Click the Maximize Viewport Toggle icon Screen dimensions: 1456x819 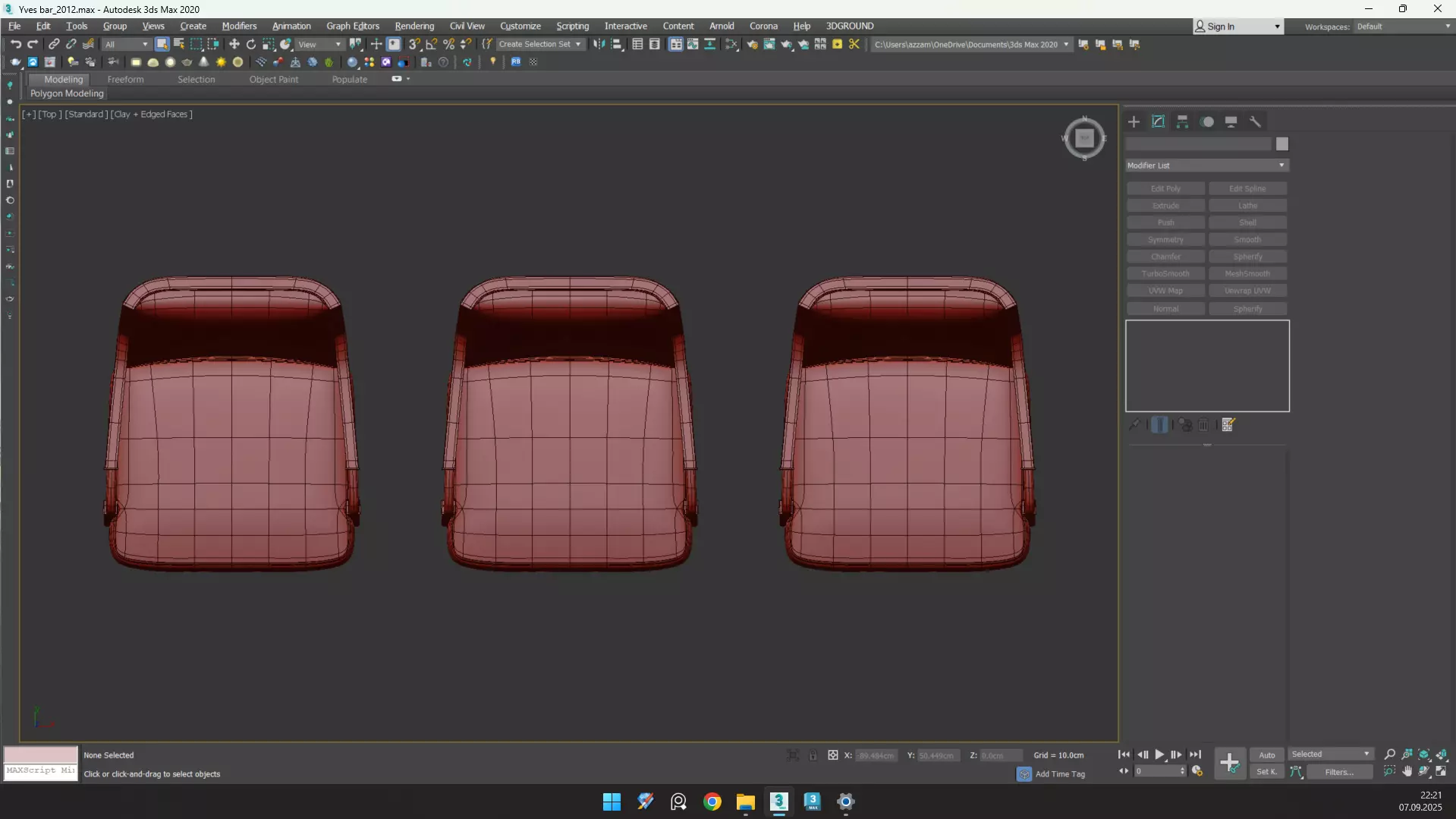pyautogui.click(x=1442, y=771)
